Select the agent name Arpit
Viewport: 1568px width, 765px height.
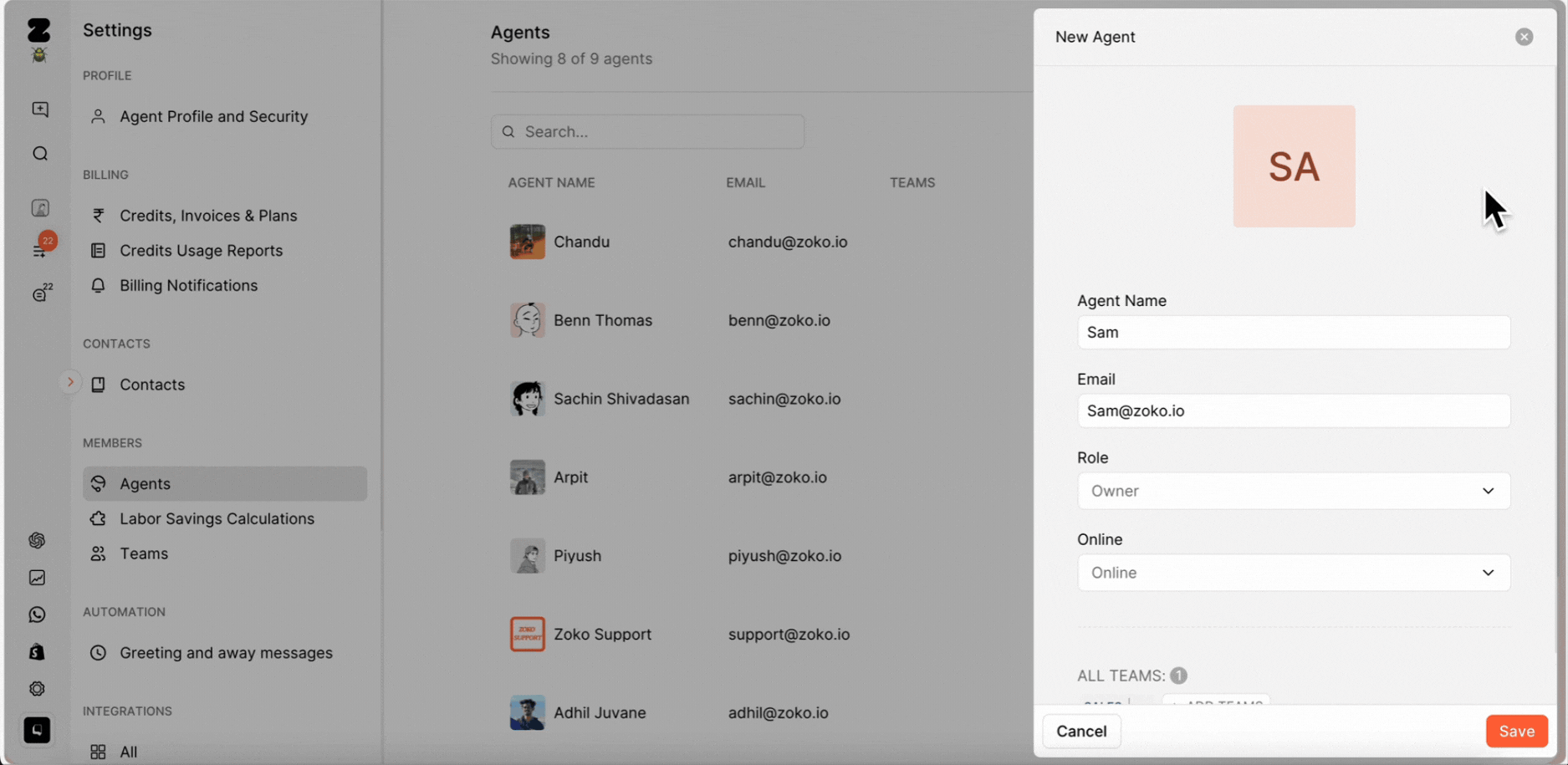(x=570, y=477)
